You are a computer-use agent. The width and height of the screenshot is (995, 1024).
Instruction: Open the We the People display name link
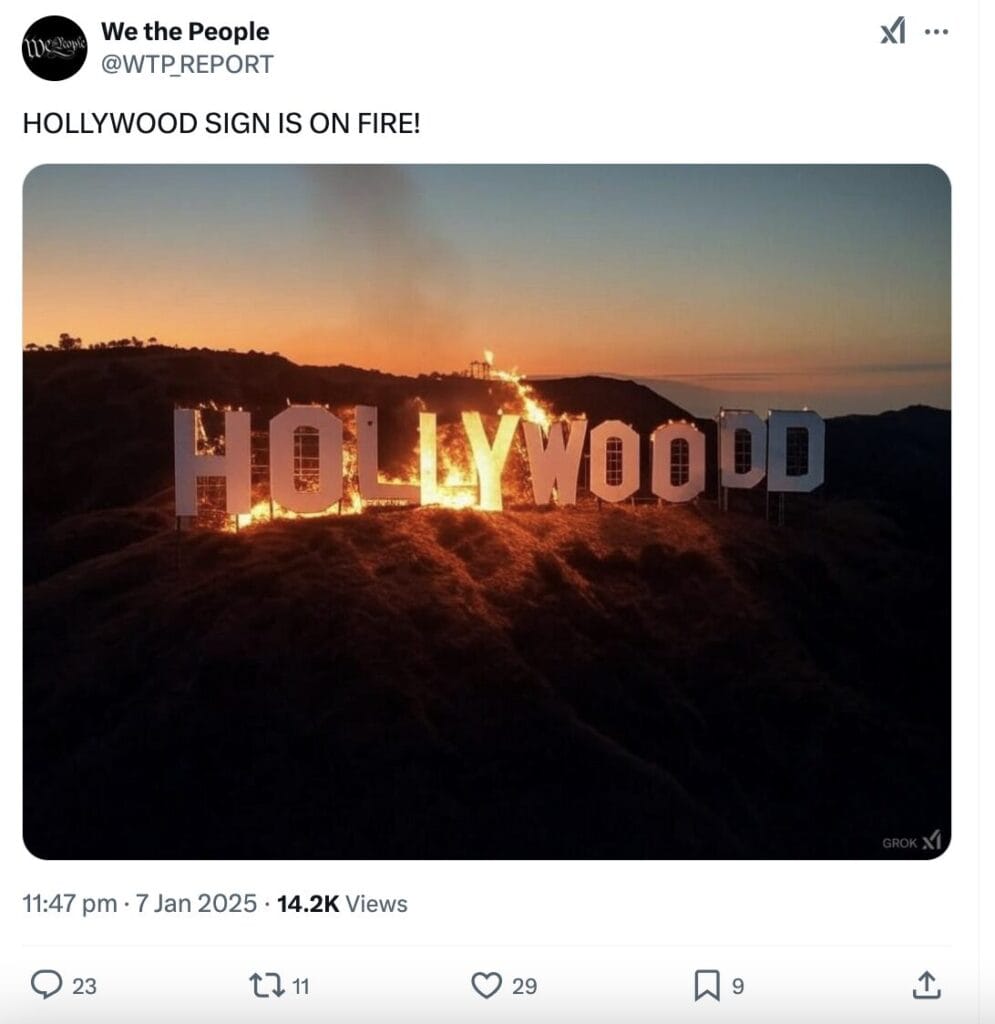[185, 31]
